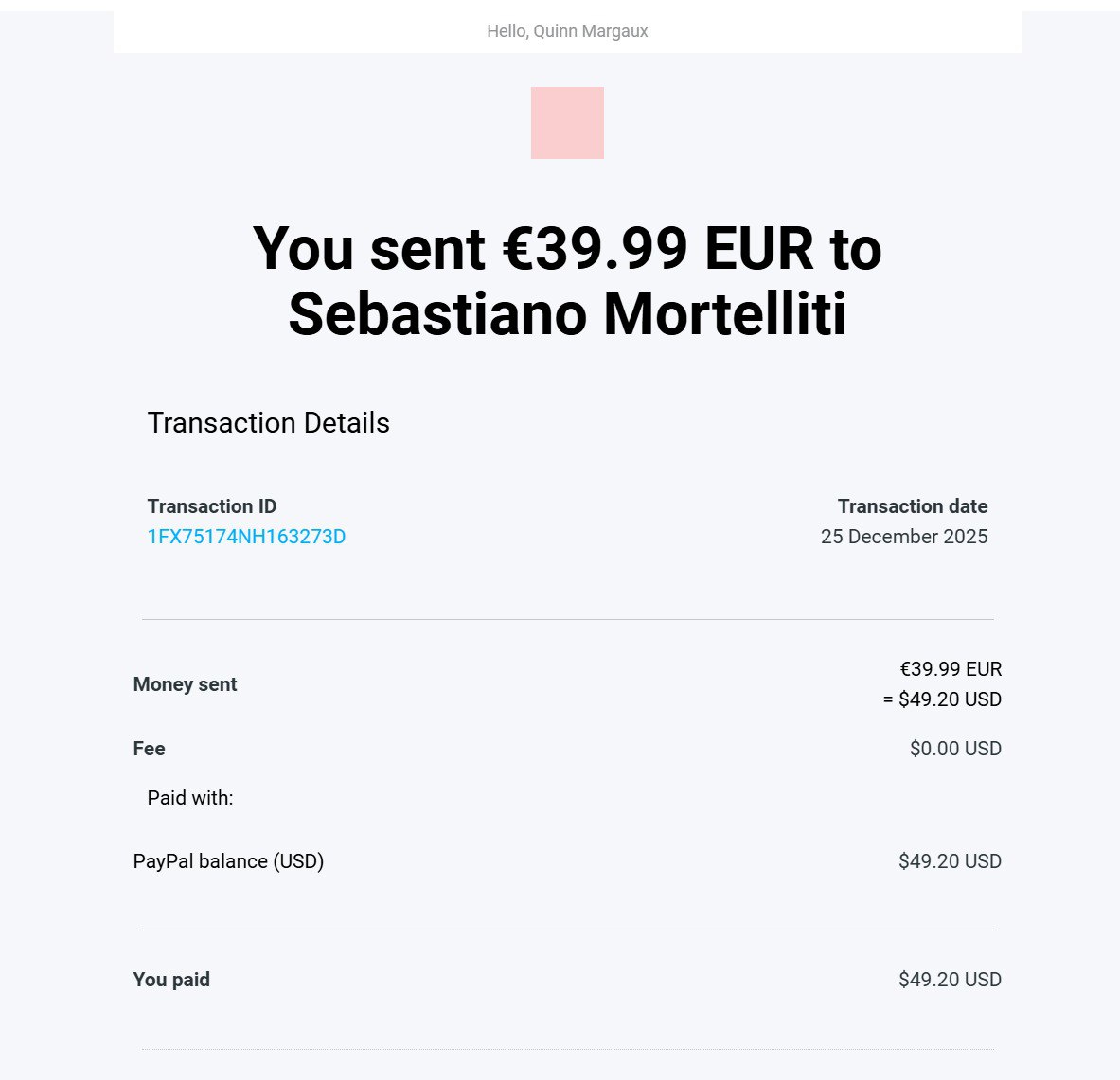The image size is (1120, 1080).
Task: Click the You paid $49.20 USD total
Action: [x=950, y=980]
